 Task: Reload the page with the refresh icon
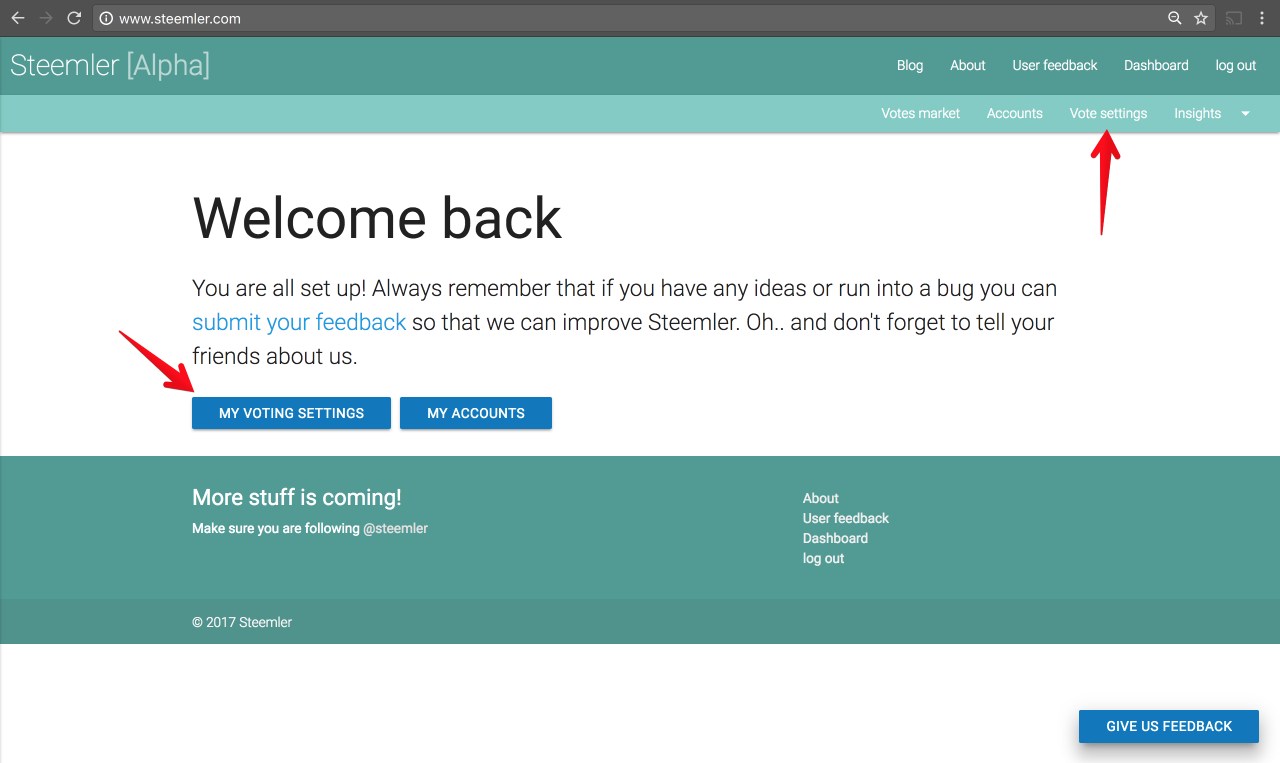point(74,18)
